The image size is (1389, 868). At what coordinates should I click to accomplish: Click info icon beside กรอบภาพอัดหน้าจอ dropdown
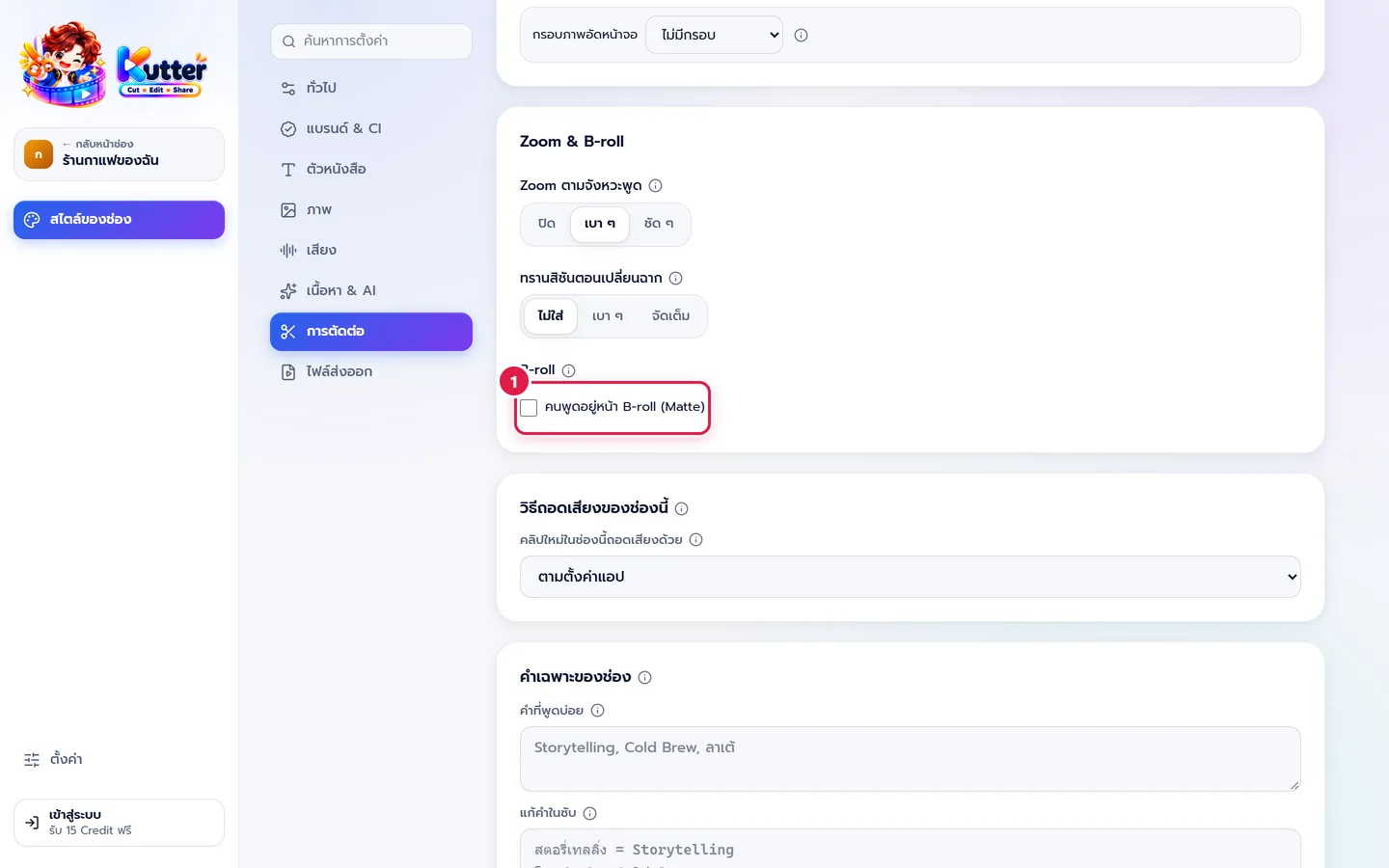(801, 36)
